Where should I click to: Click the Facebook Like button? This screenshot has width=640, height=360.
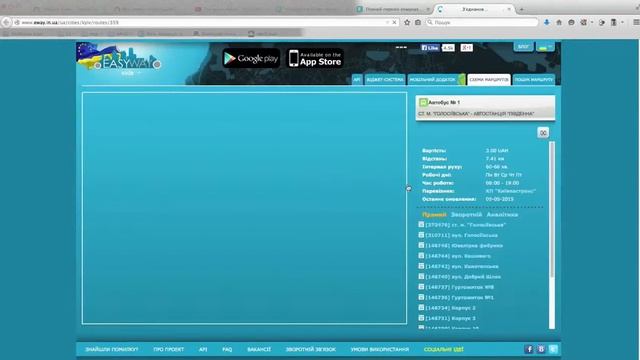click(x=430, y=48)
